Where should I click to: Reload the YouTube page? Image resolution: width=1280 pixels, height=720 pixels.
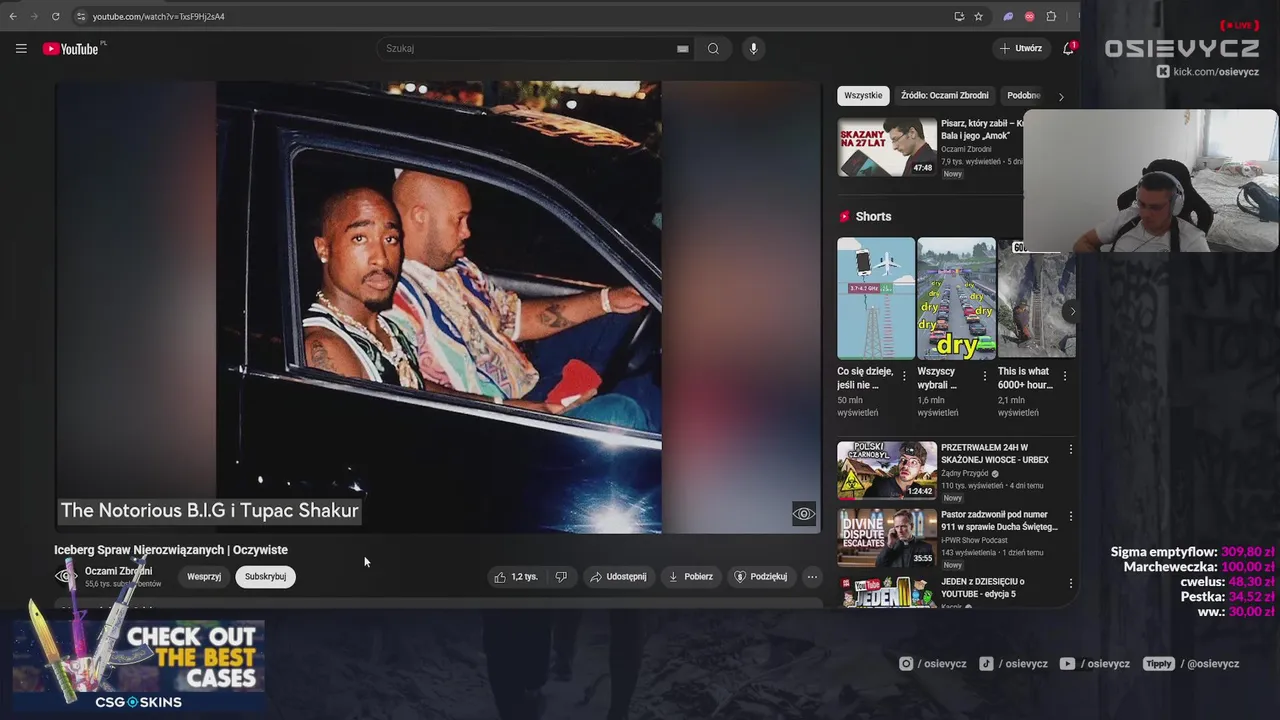pyautogui.click(x=55, y=16)
